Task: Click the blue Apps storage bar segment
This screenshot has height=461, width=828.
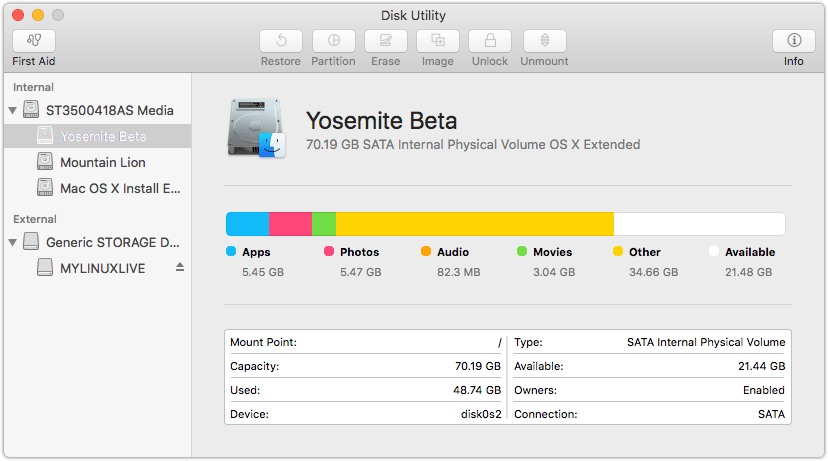Action: pos(247,224)
